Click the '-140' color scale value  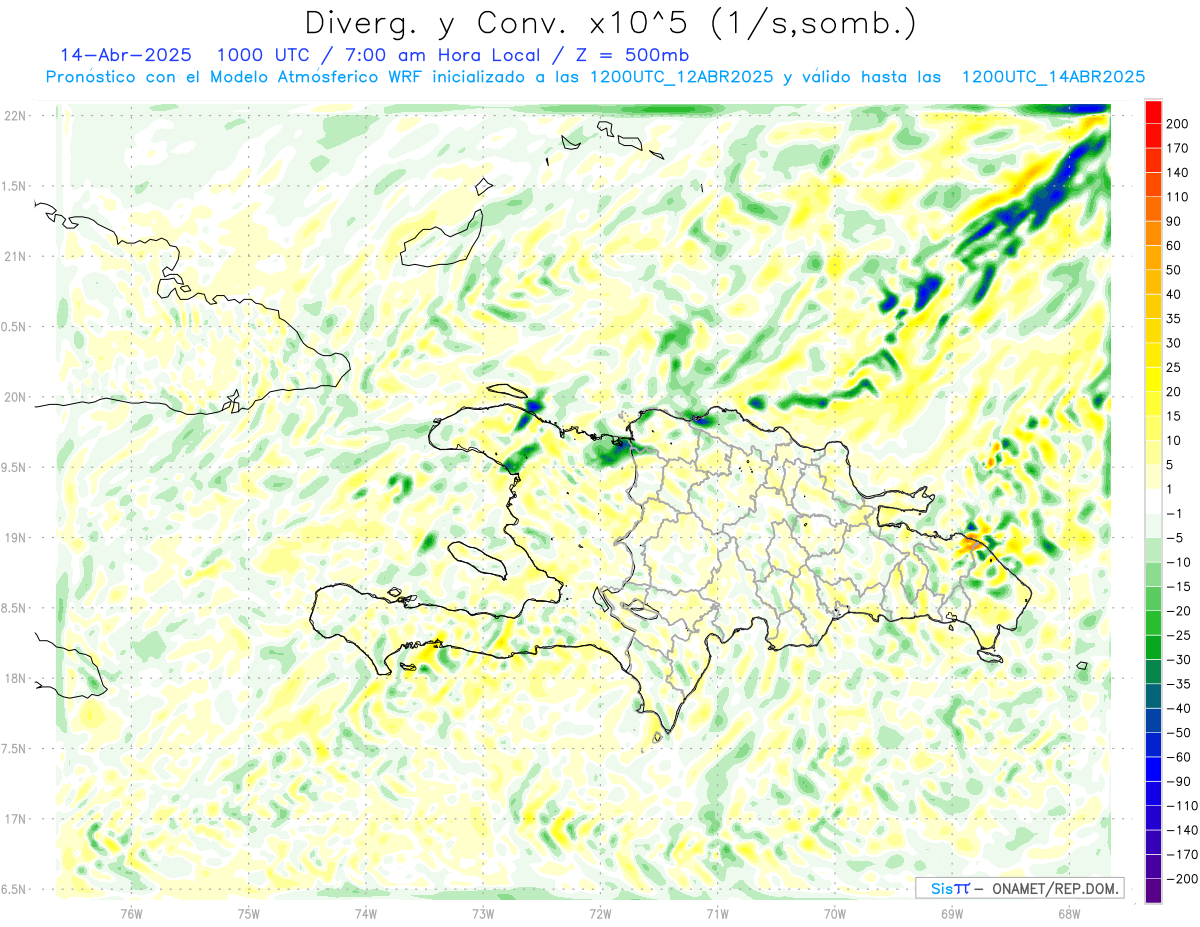(1181, 830)
